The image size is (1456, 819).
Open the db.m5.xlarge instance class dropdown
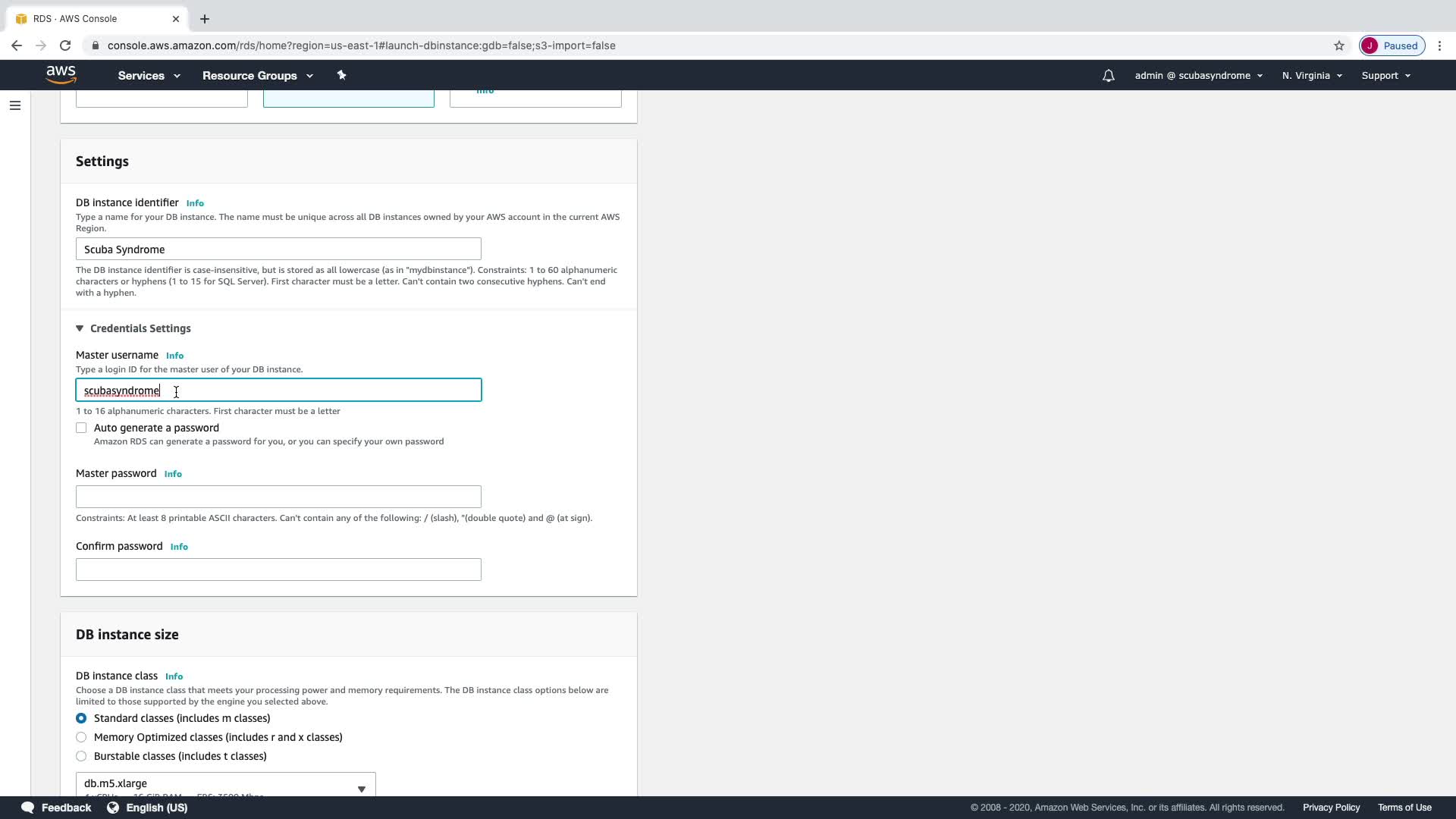[225, 785]
